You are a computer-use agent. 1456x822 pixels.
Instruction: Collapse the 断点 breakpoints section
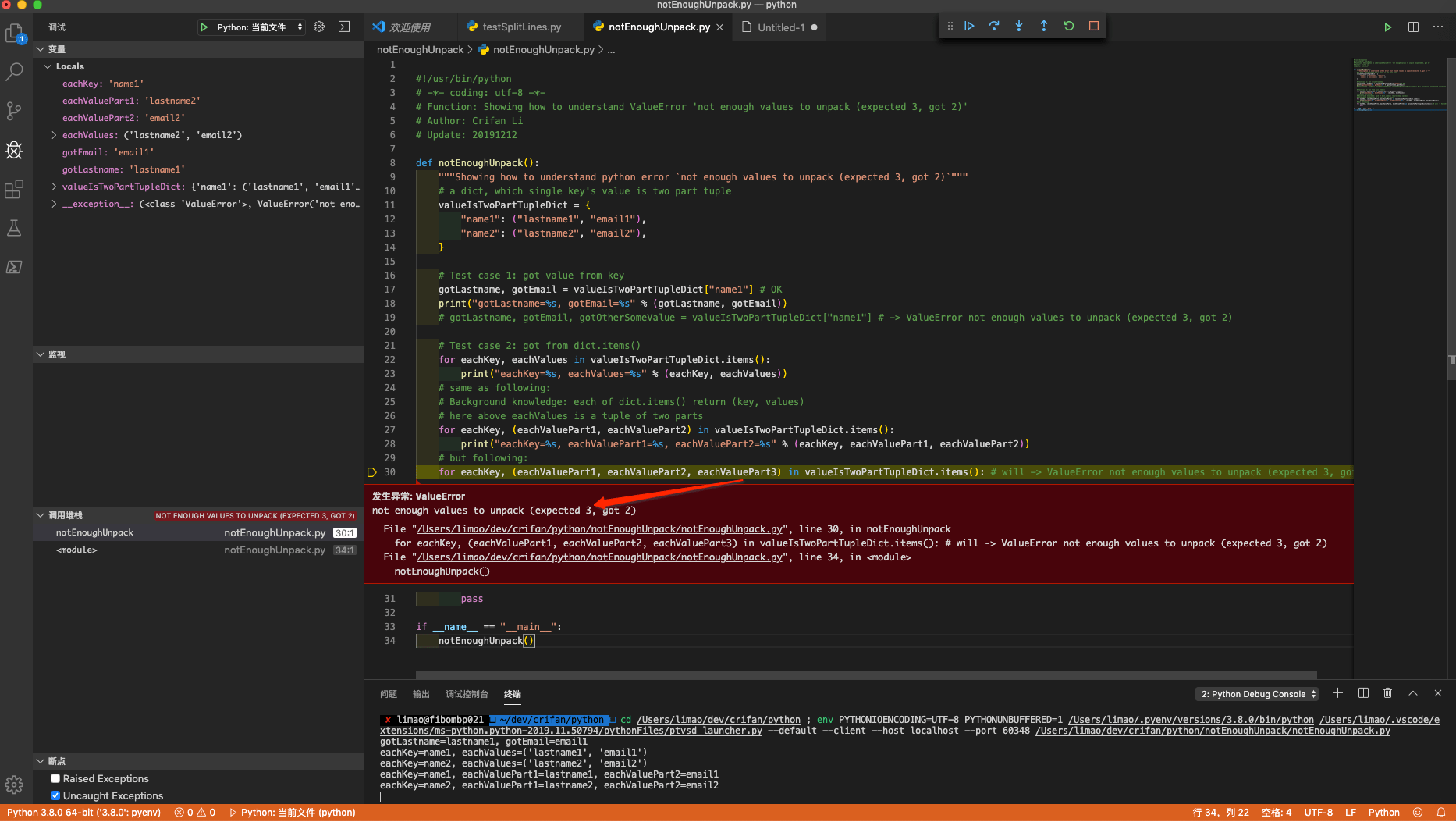[41, 761]
